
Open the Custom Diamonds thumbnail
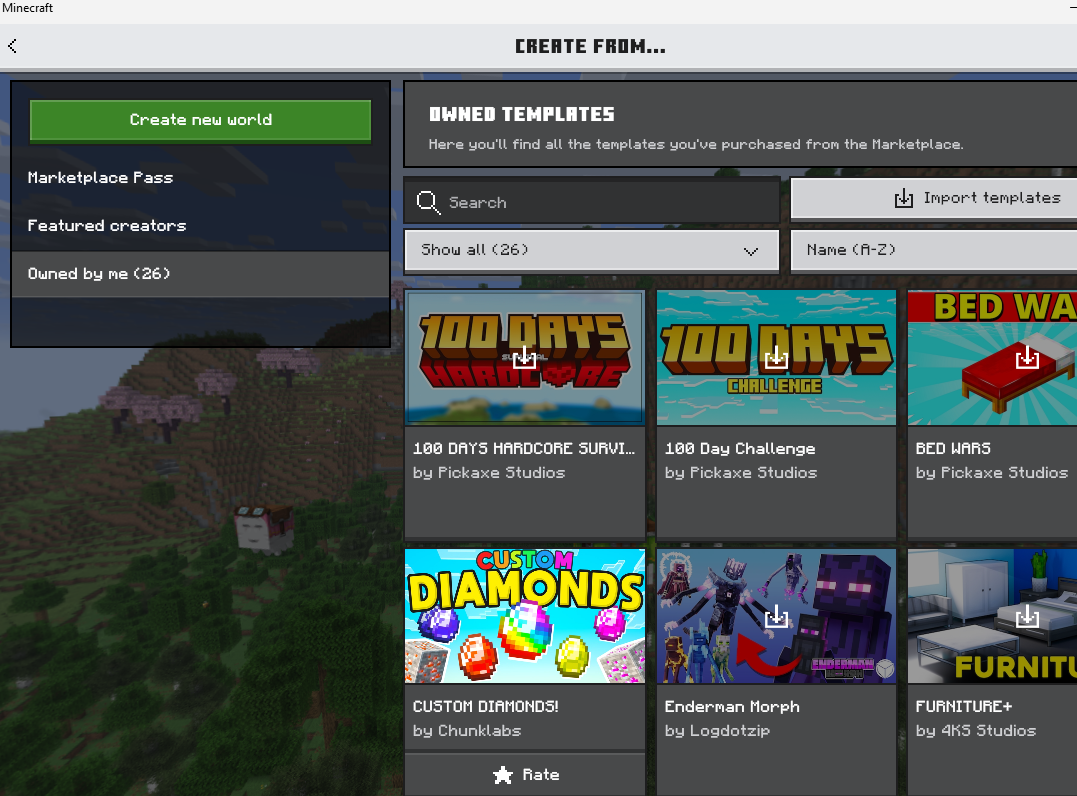point(525,616)
